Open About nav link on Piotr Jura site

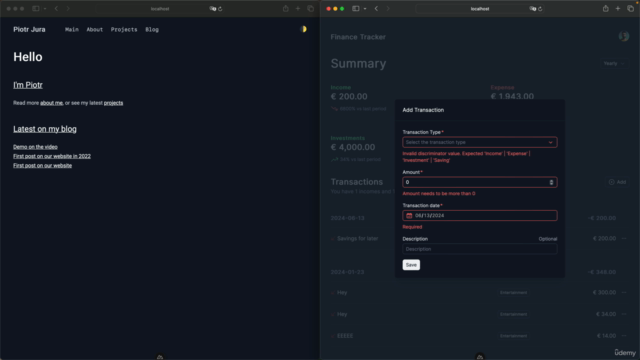[95, 29]
